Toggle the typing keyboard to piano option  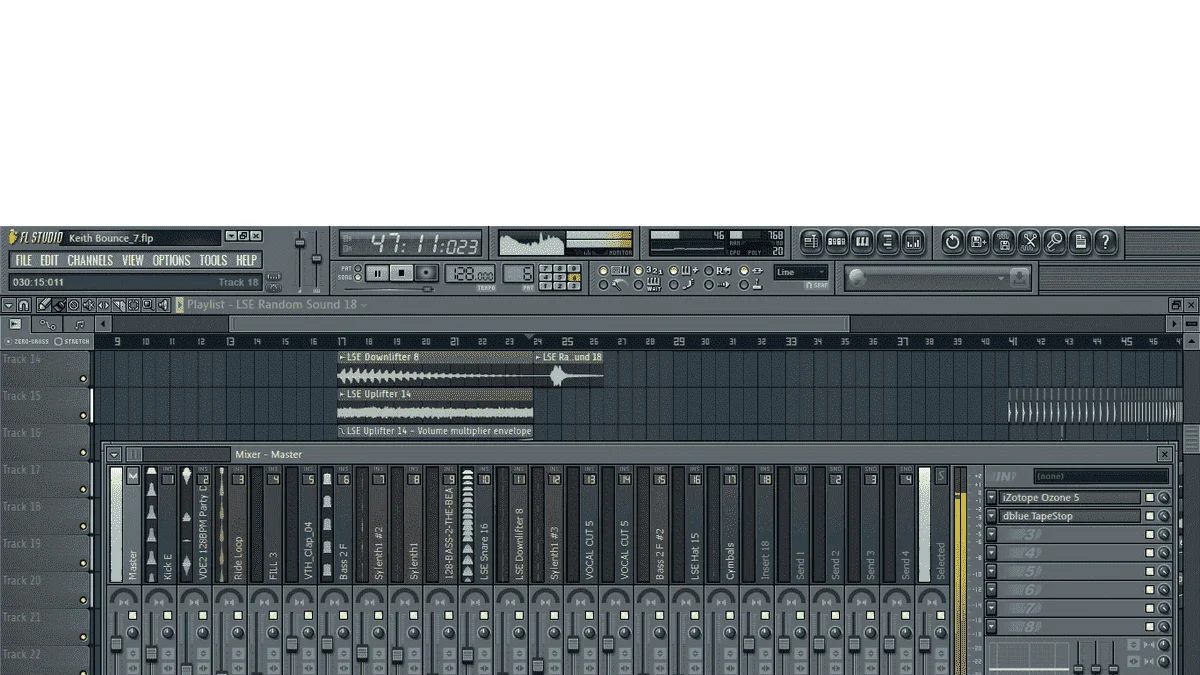tap(612, 270)
